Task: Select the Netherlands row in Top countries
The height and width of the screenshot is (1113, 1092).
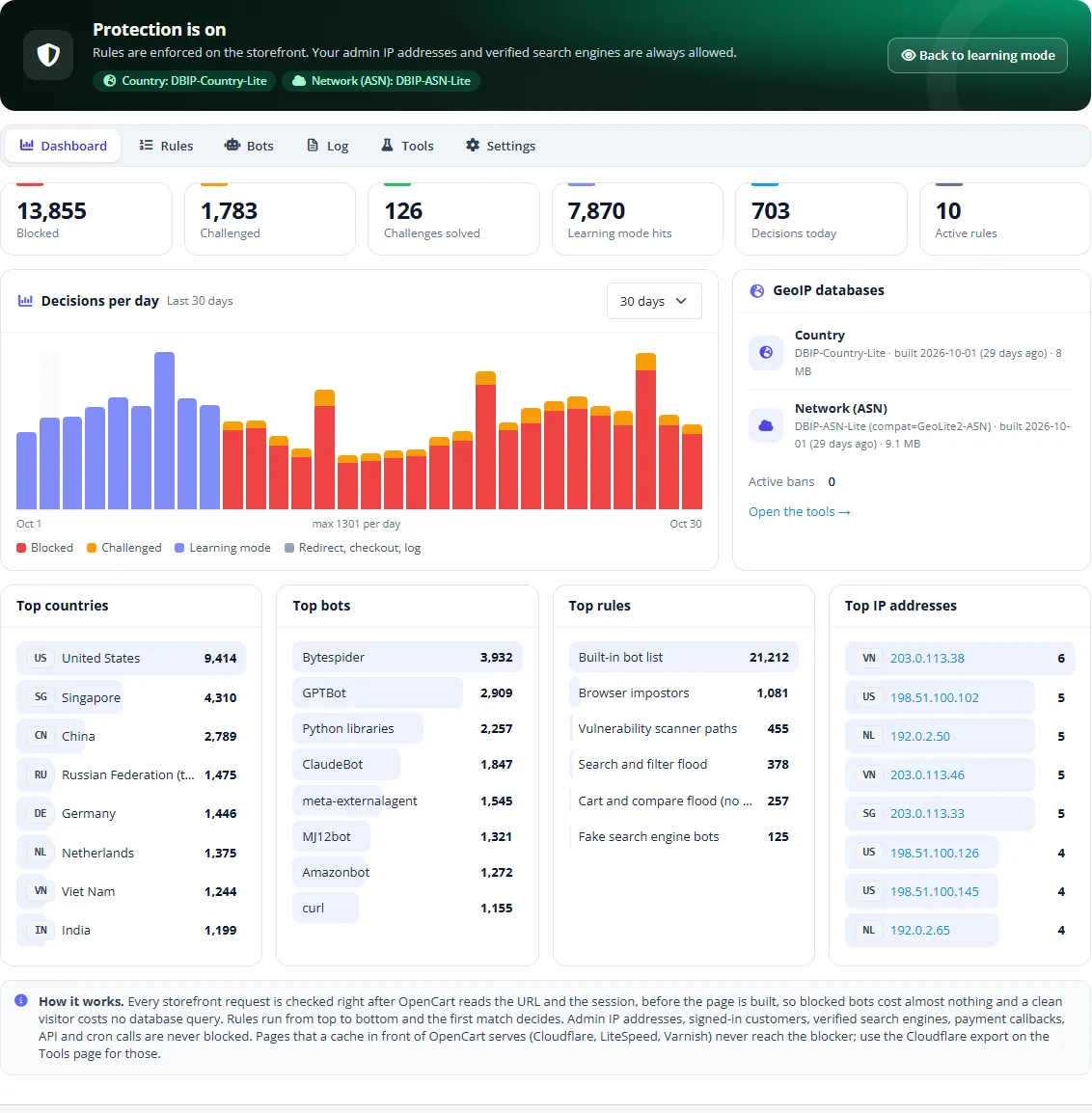Action: coord(131,853)
